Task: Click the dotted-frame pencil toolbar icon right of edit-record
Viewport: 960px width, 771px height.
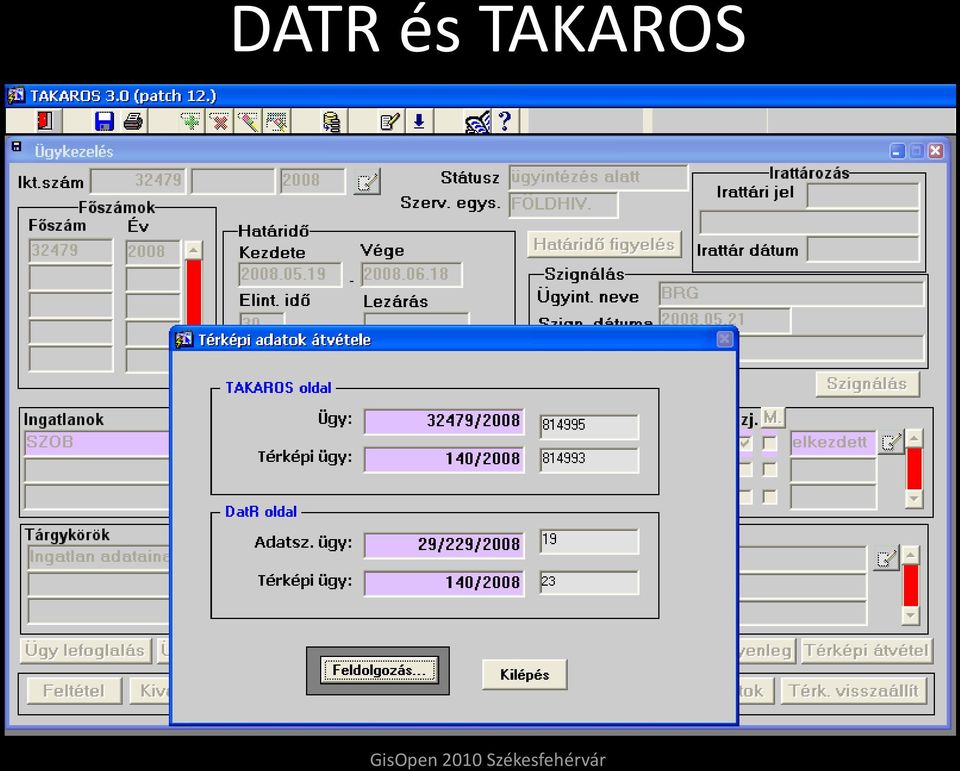Action: [277, 121]
